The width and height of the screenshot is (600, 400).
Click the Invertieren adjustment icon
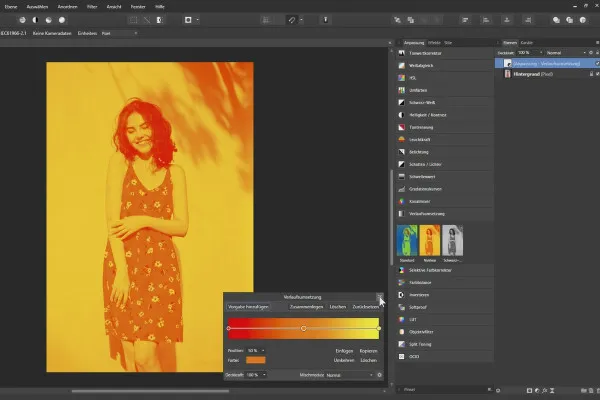(x=401, y=295)
